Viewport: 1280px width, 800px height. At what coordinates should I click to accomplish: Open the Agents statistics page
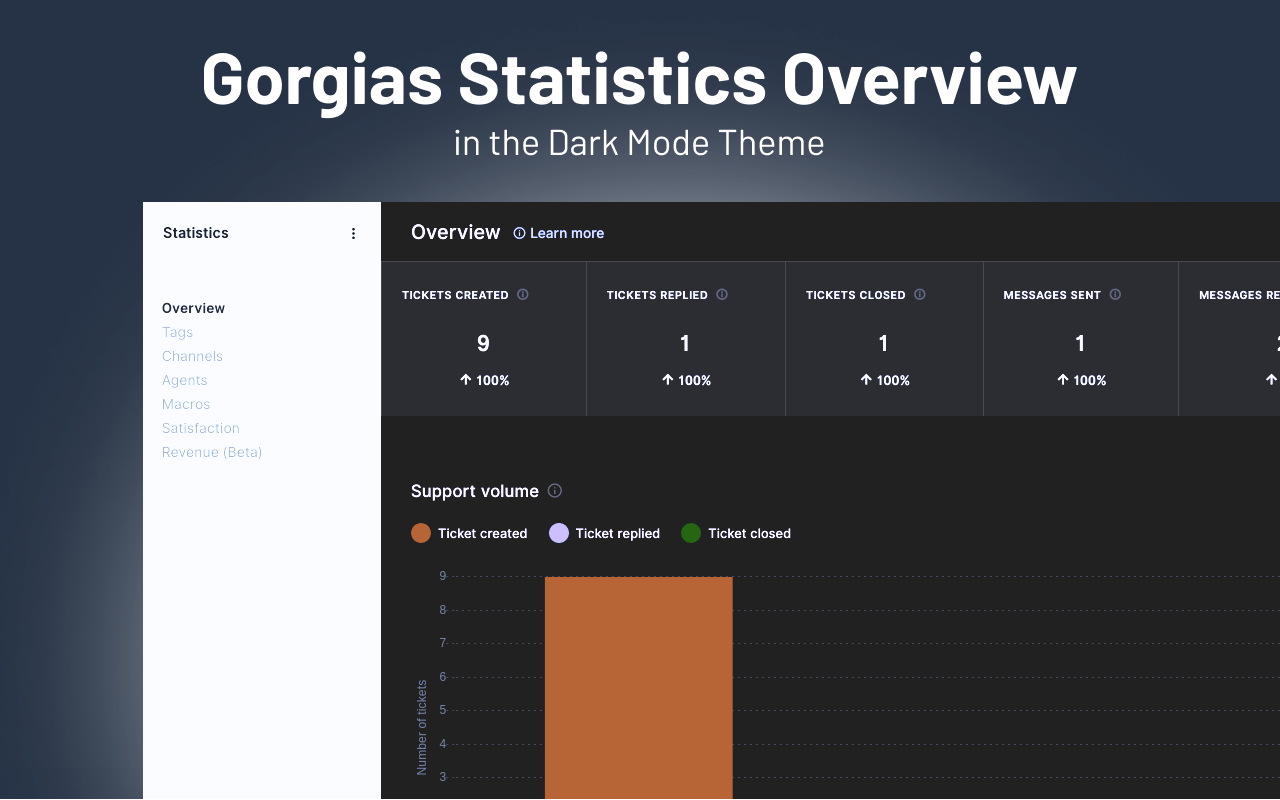(184, 380)
